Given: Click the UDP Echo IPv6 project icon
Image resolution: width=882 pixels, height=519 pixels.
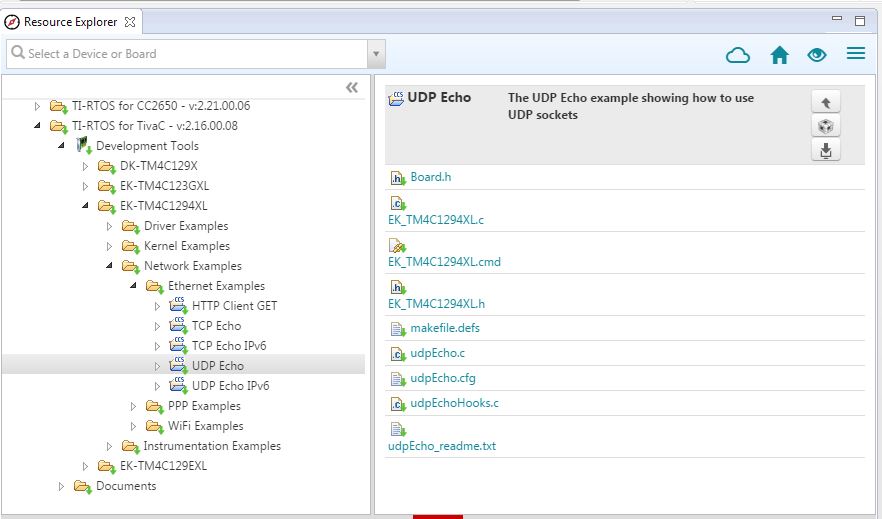Looking at the screenshot, I should pyautogui.click(x=178, y=385).
